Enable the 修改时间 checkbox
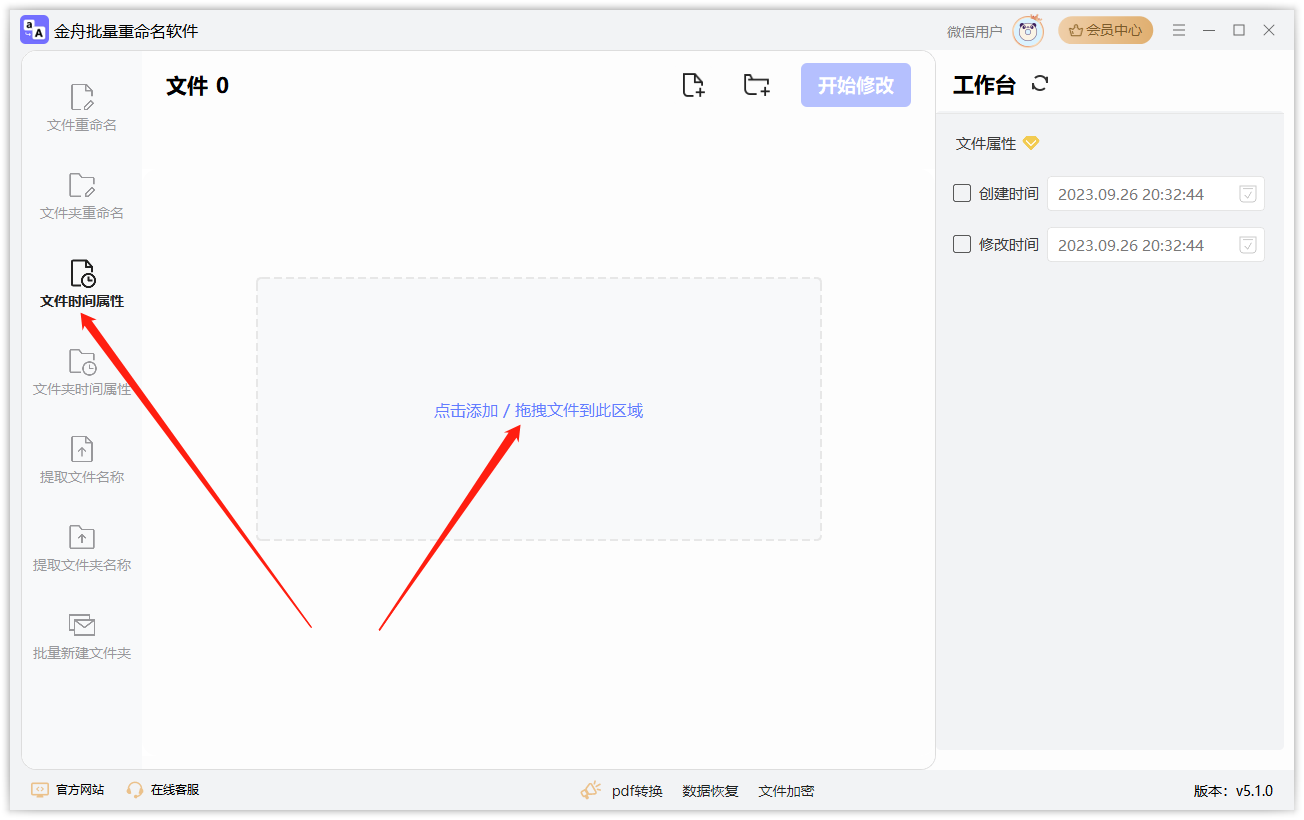 961,244
